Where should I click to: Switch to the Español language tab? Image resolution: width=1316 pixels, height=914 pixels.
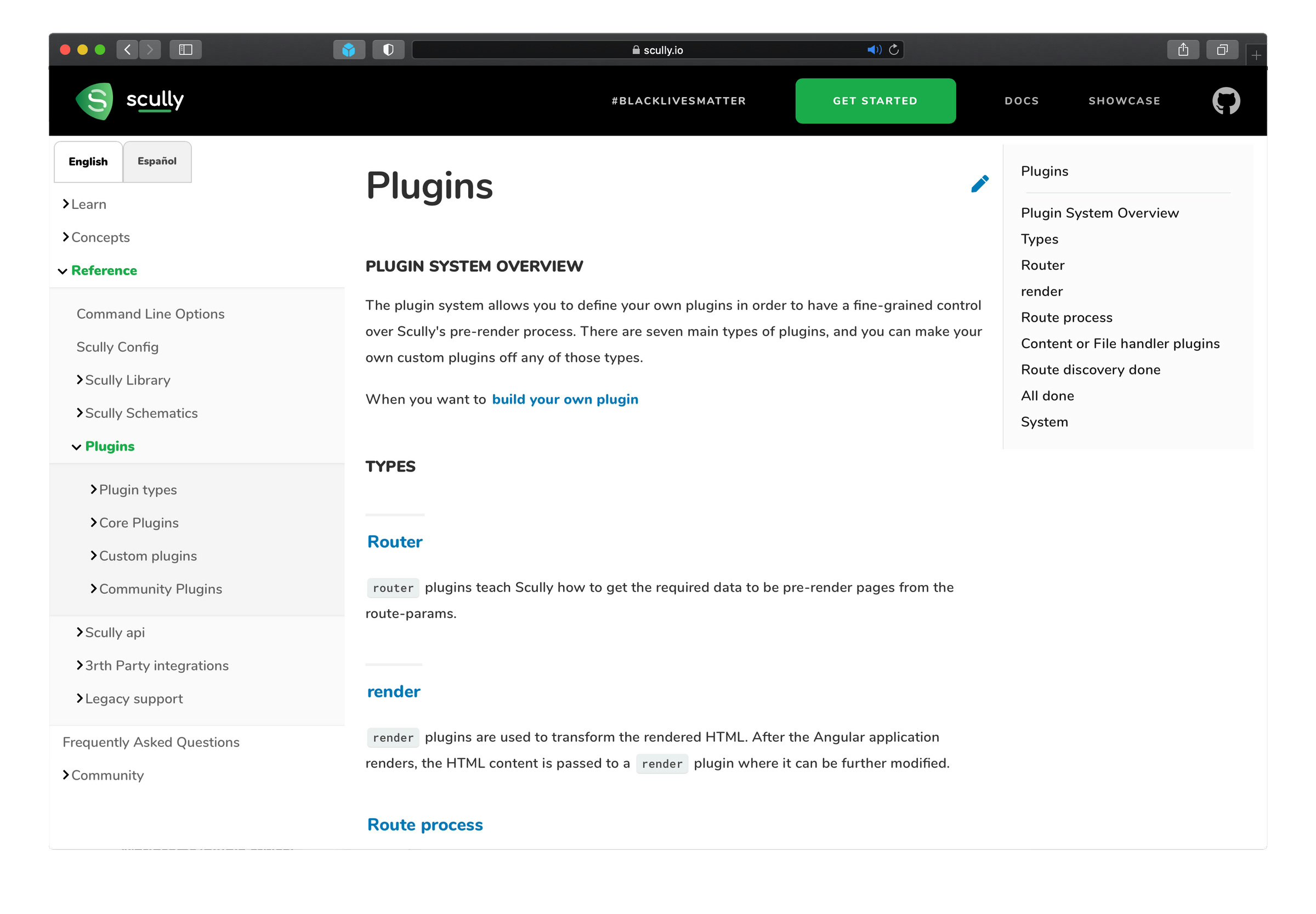156,162
